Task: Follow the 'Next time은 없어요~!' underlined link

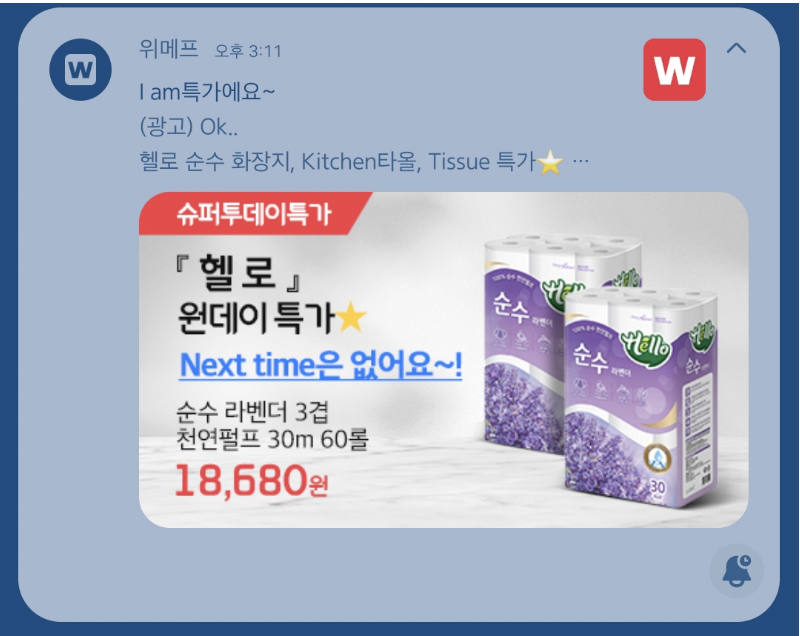Action: [321, 365]
